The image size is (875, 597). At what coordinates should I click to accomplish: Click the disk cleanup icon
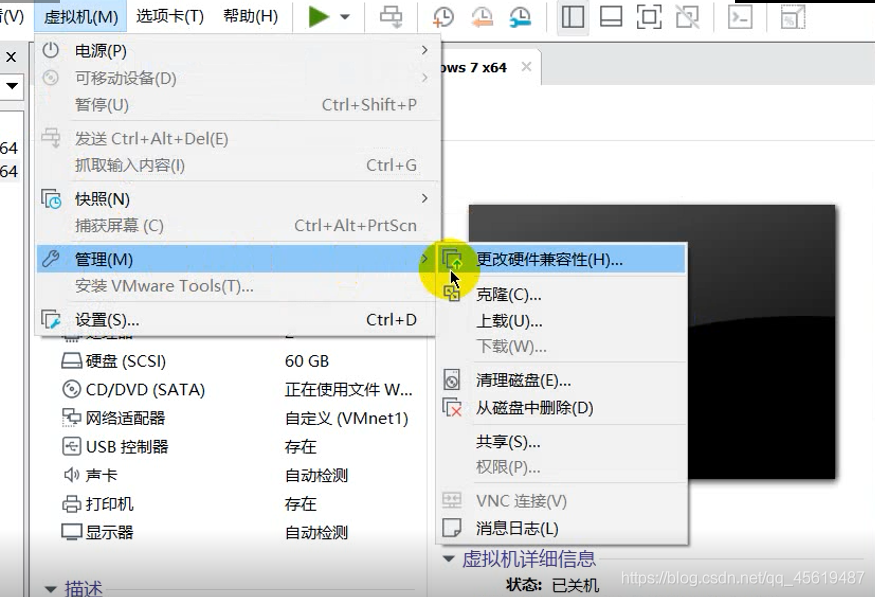pyautogui.click(x=451, y=380)
